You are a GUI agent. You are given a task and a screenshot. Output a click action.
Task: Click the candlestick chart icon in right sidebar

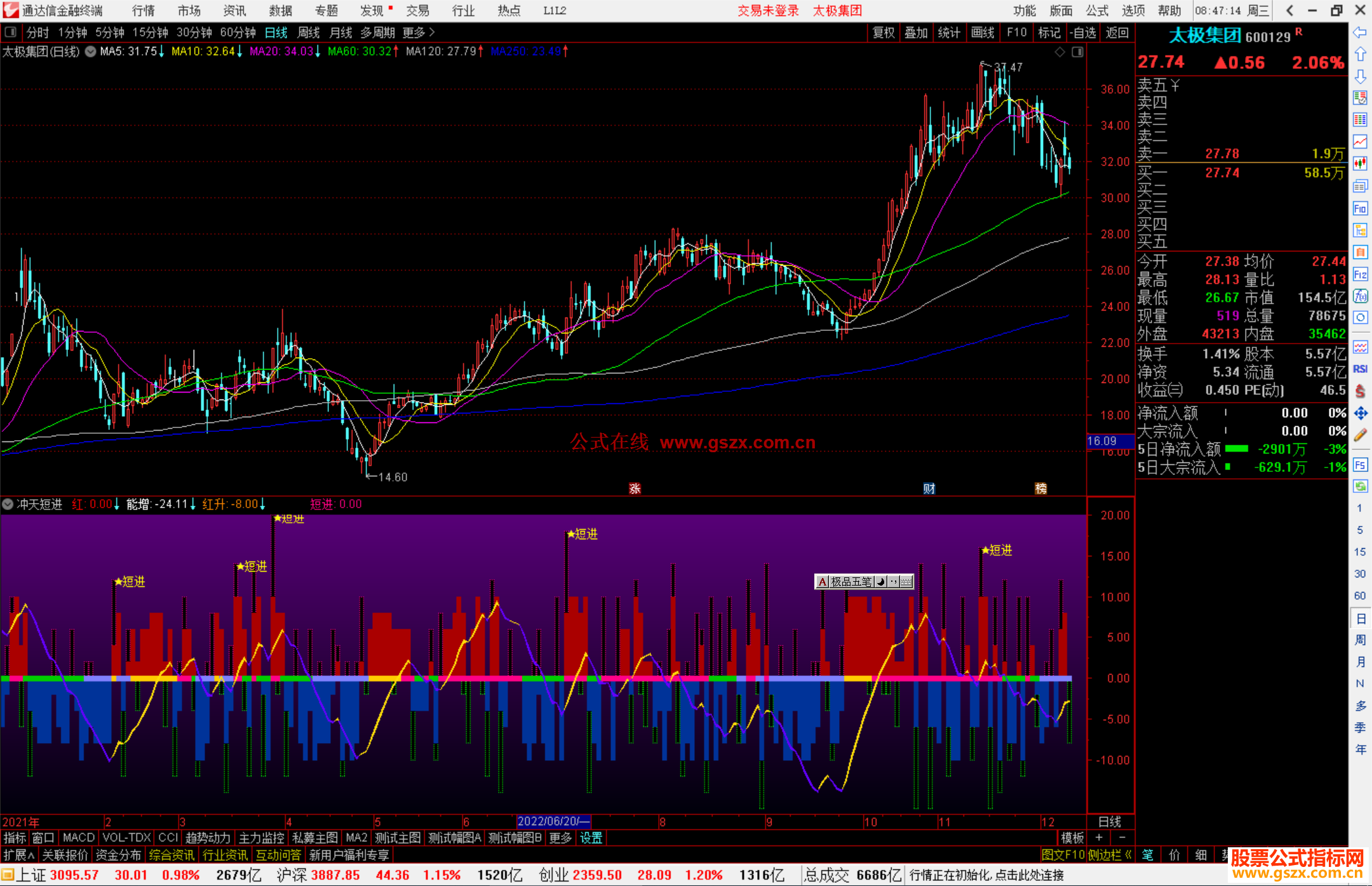click(1360, 163)
